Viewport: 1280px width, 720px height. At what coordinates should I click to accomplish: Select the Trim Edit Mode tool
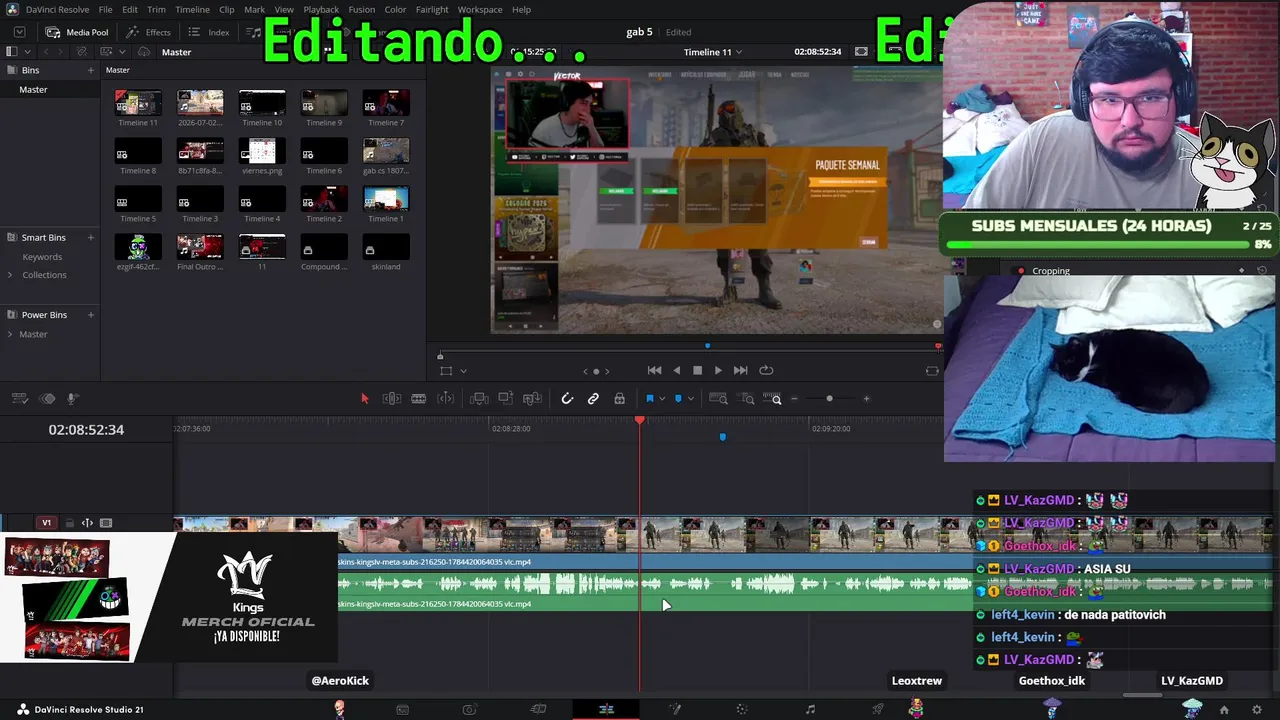click(391, 399)
